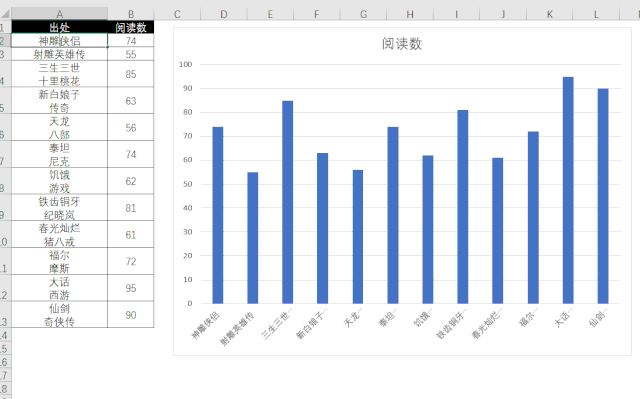Select column G header
The image size is (640, 399).
coord(363,14)
